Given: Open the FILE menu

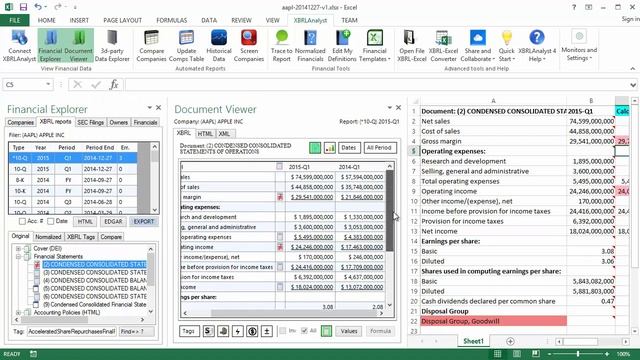Looking at the screenshot, I should (15, 20).
